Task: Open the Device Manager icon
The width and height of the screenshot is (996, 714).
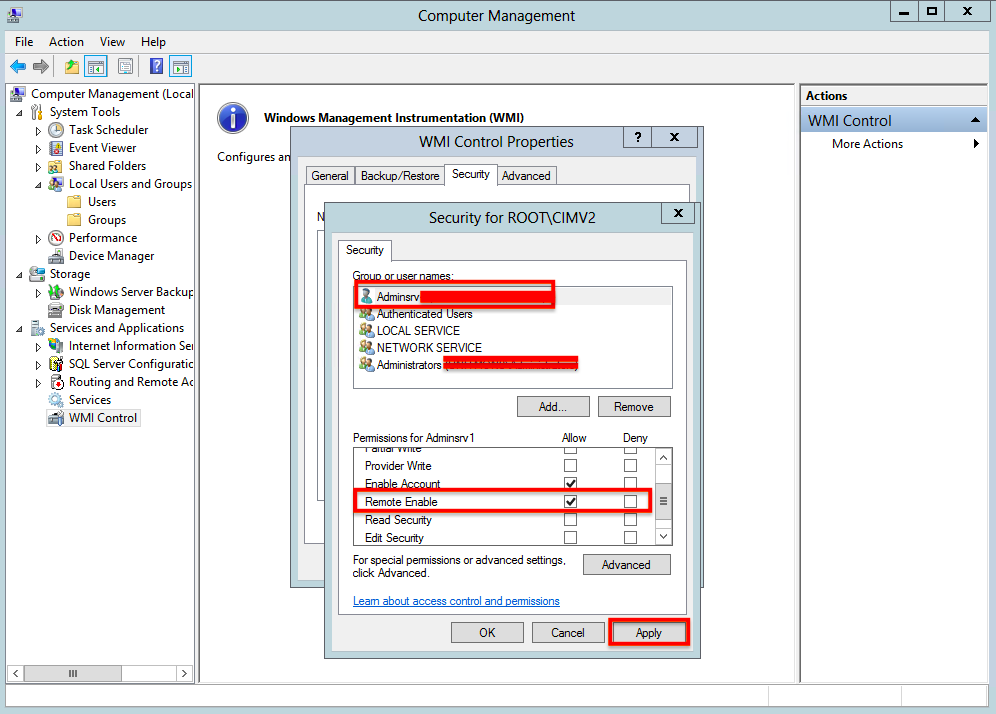Action: point(56,256)
